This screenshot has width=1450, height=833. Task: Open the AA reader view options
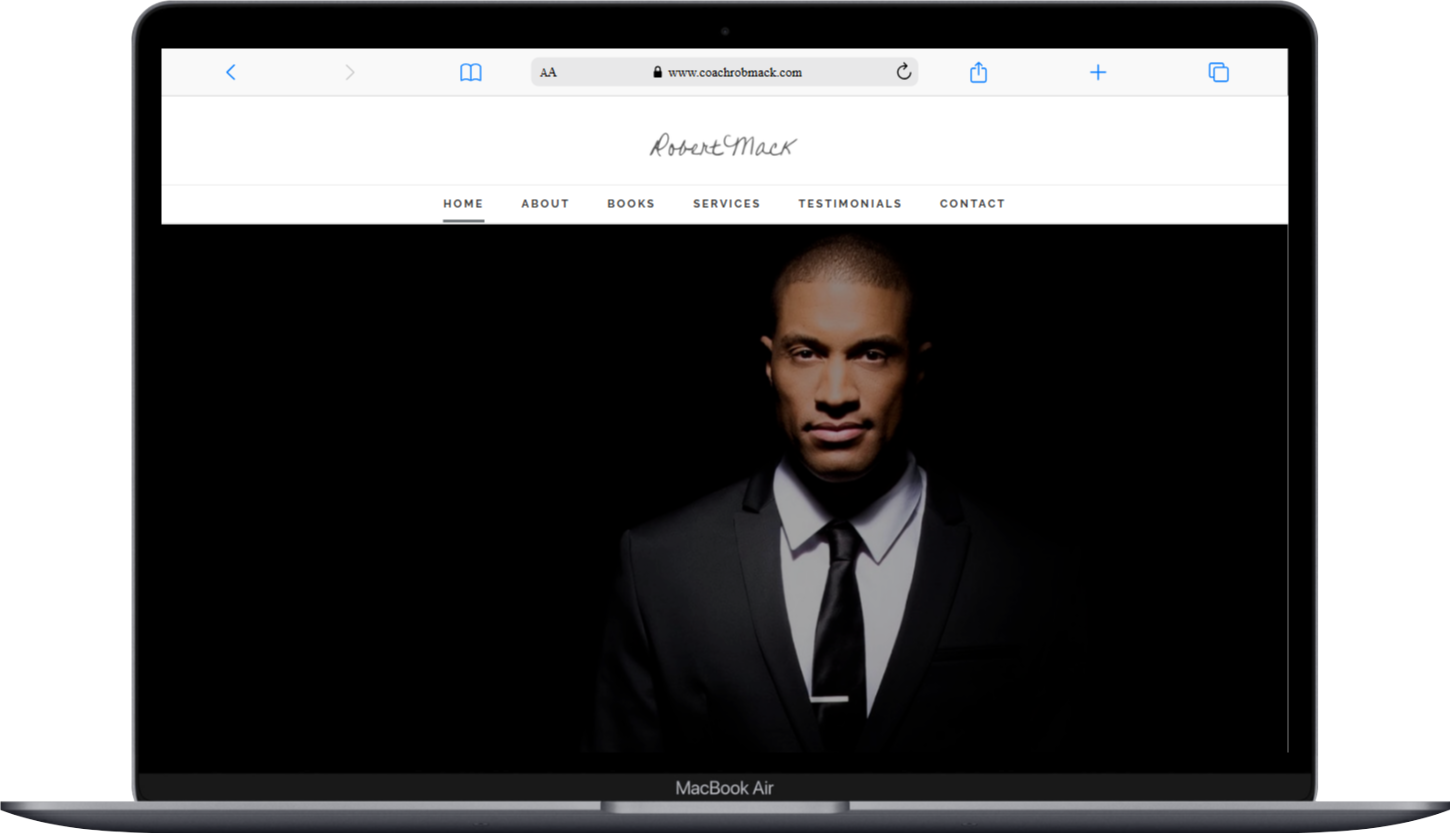click(548, 72)
